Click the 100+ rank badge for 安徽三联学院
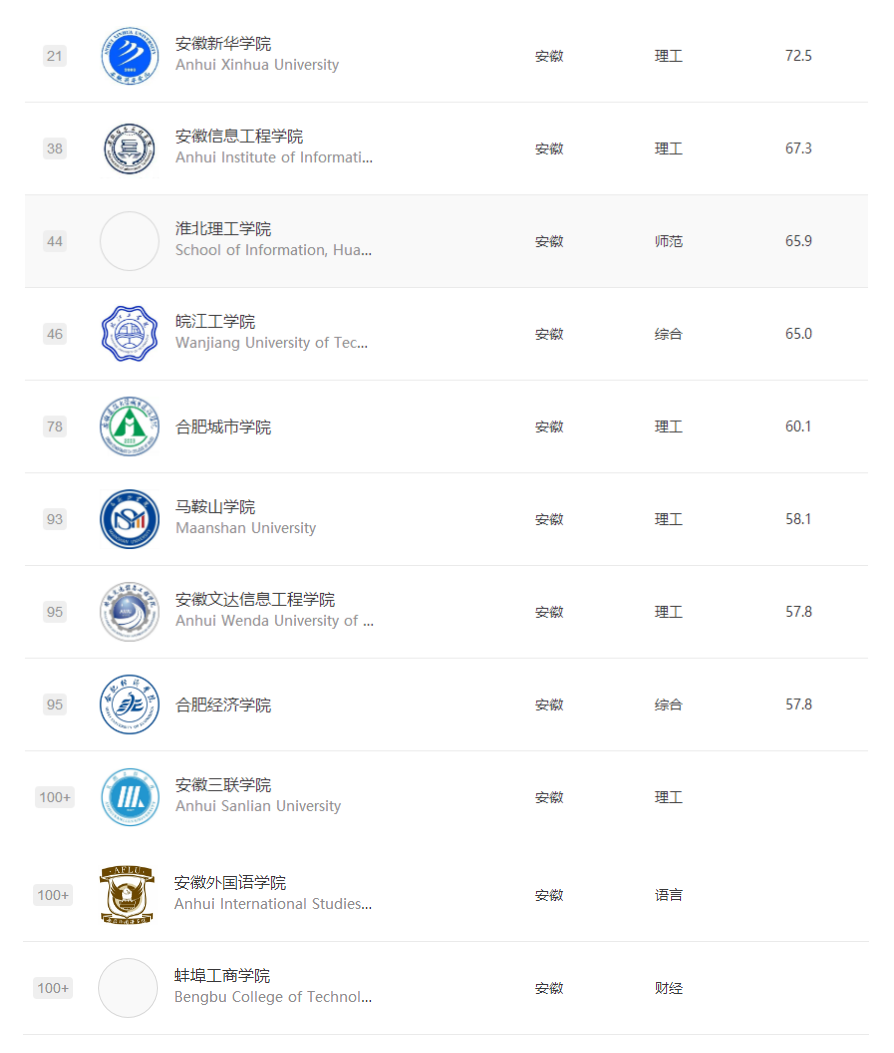This screenshot has width=894, height=1053. click(x=54, y=797)
